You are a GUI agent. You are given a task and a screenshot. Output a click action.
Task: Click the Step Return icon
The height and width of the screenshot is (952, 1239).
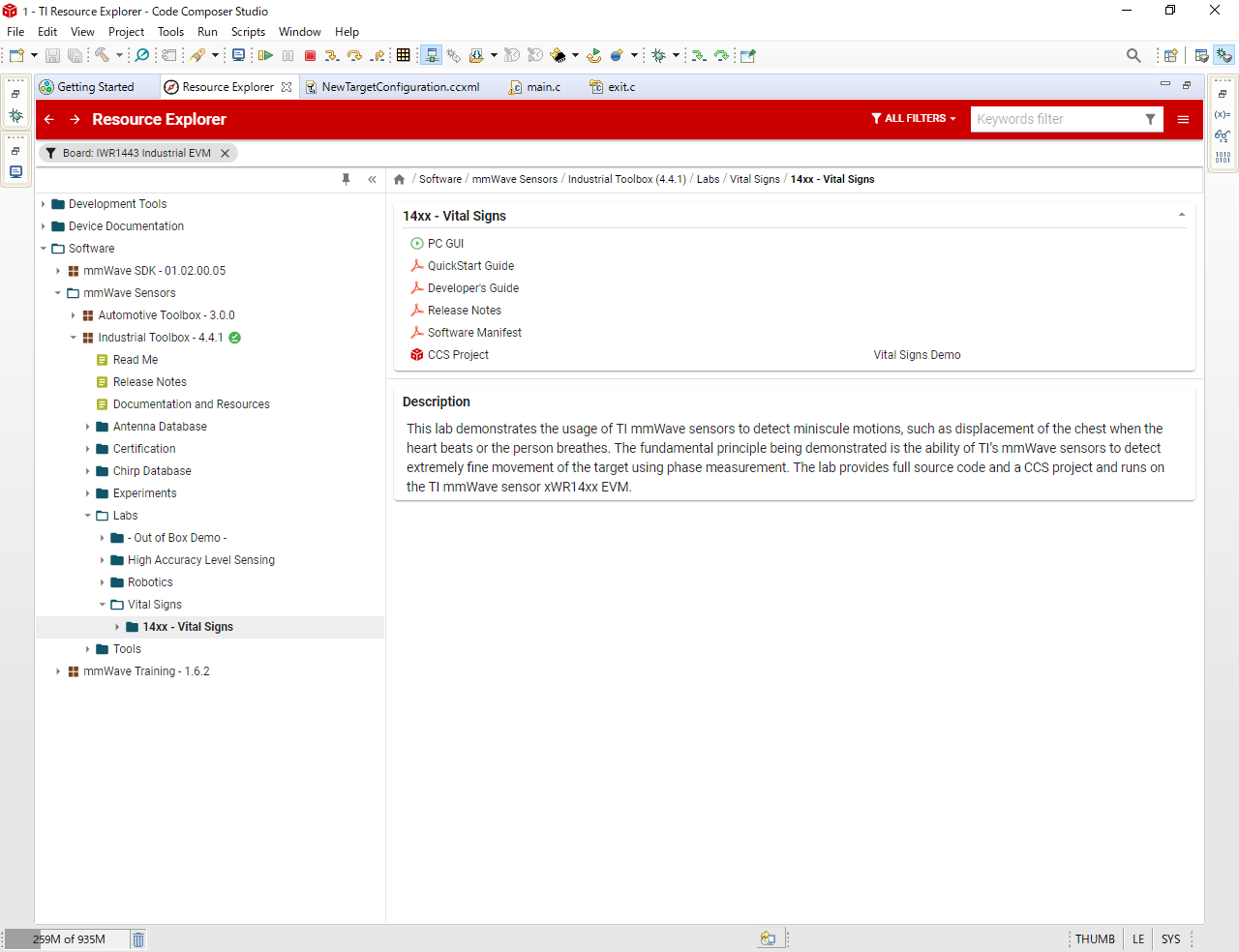pos(378,56)
